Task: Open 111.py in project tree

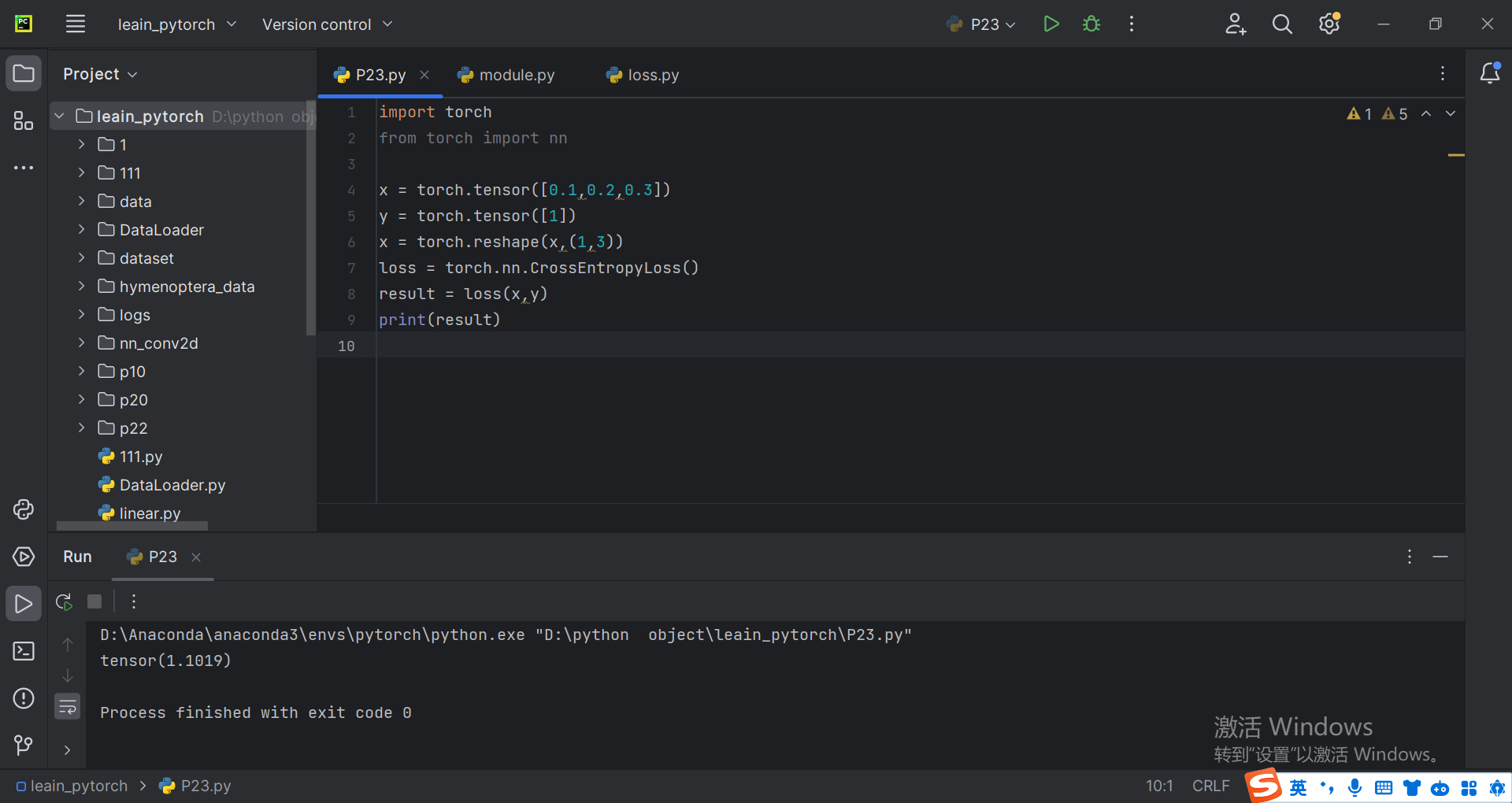Action: pyautogui.click(x=131, y=457)
